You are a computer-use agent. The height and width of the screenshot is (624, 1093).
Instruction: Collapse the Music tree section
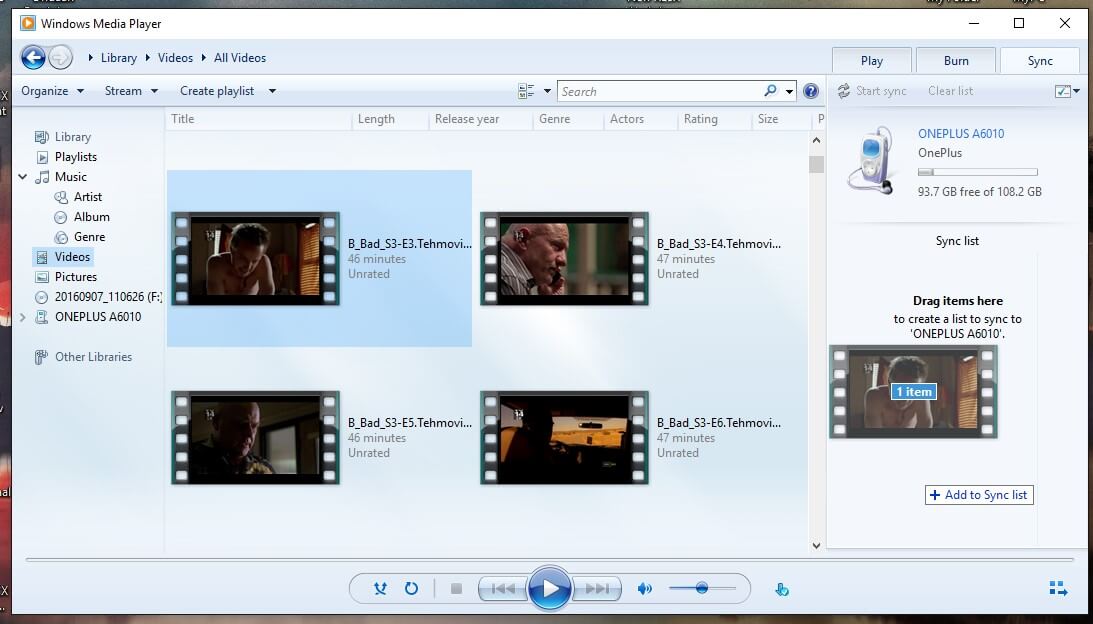pos(22,177)
